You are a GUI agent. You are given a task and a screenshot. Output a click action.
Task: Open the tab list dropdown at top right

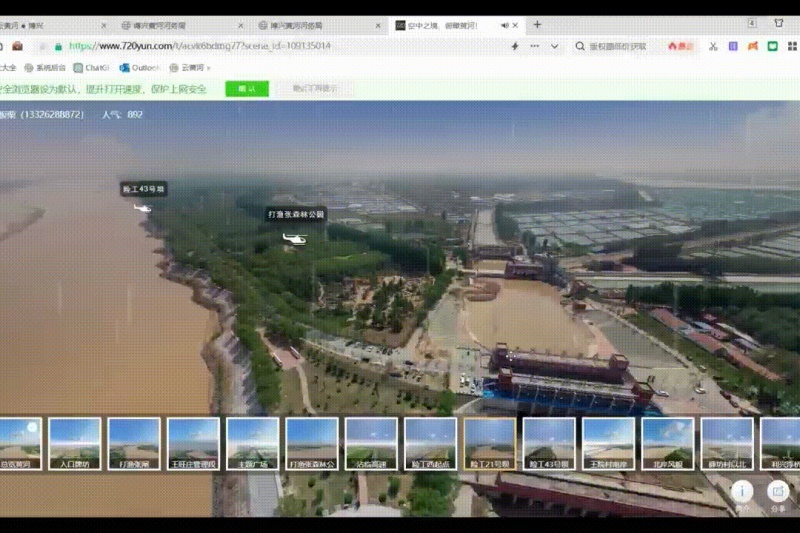click(x=752, y=22)
